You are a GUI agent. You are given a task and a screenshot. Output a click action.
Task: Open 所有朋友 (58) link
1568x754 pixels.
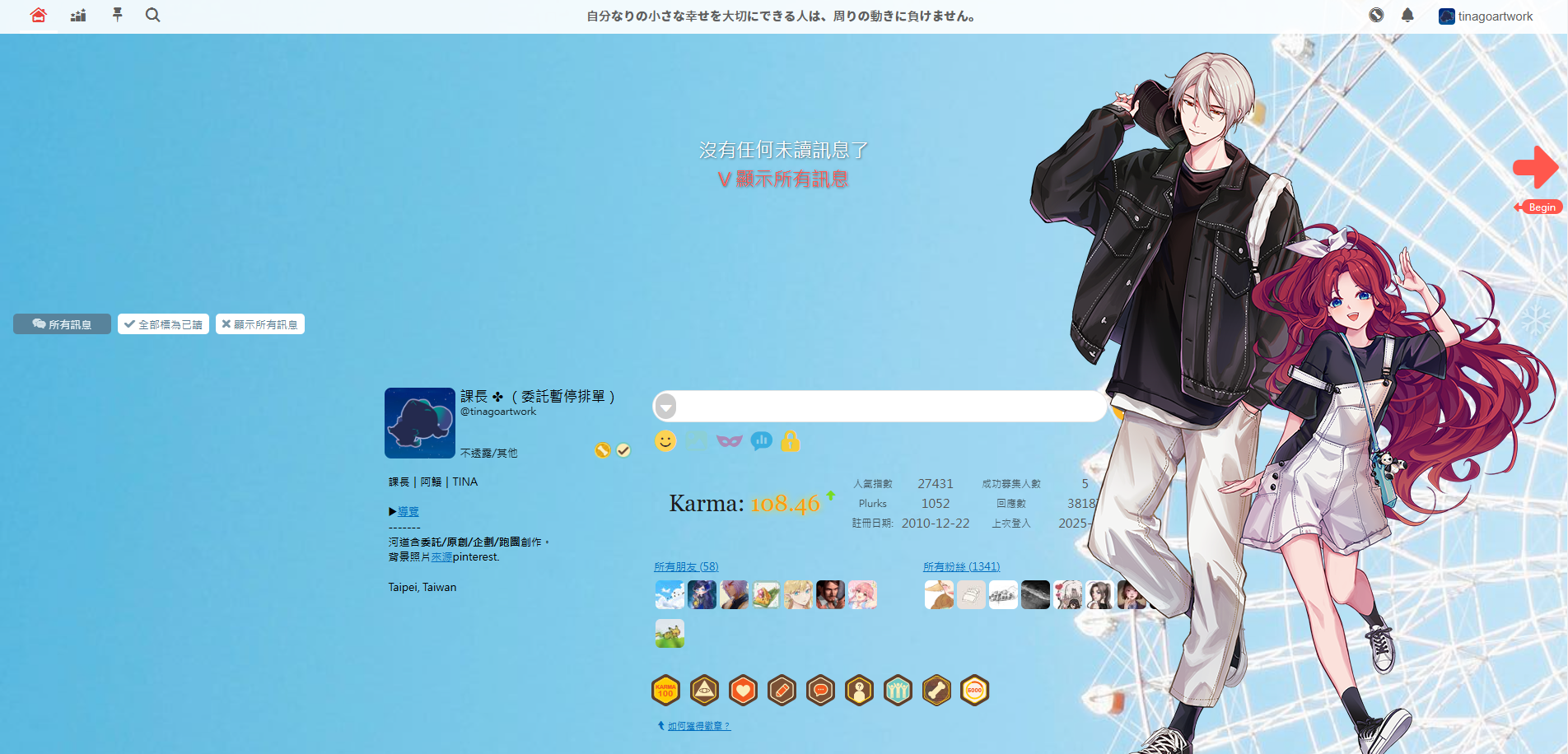686,566
